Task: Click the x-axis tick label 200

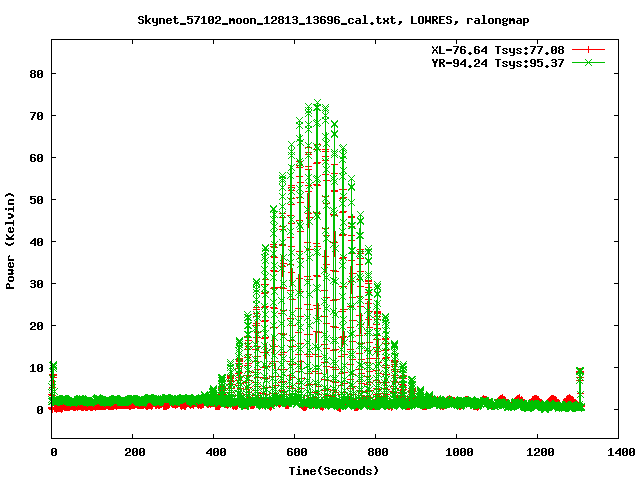Action: pyautogui.click(x=134, y=452)
